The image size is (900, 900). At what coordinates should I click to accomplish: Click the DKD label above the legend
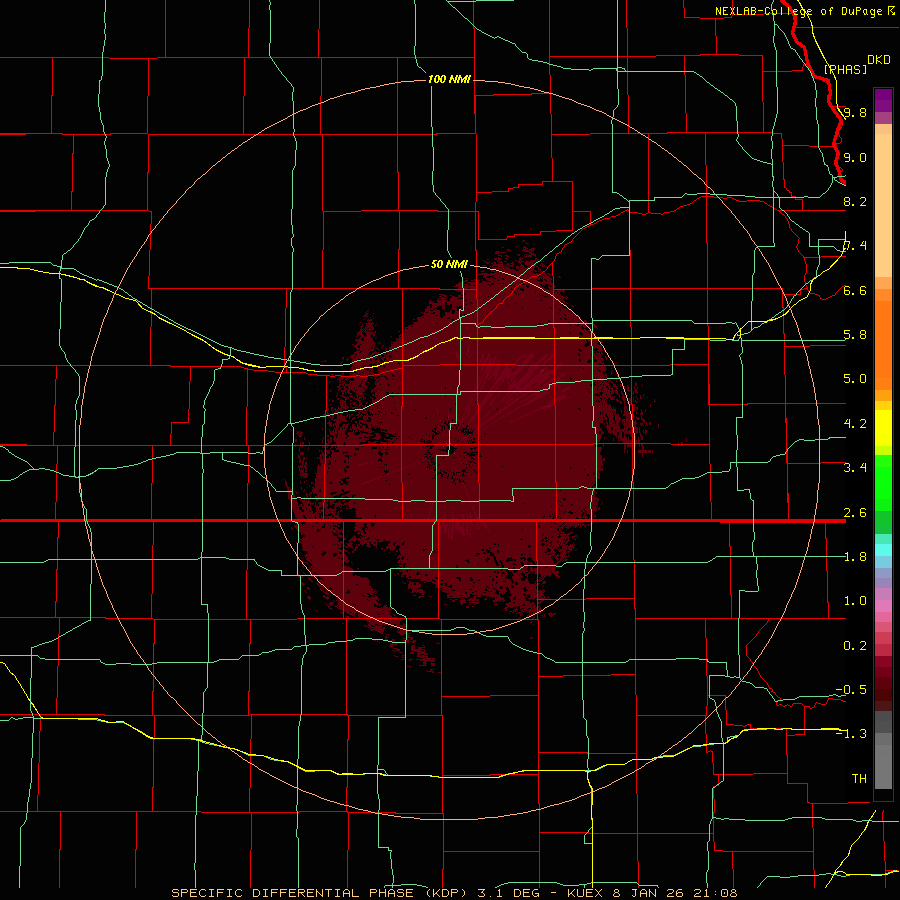point(879,60)
